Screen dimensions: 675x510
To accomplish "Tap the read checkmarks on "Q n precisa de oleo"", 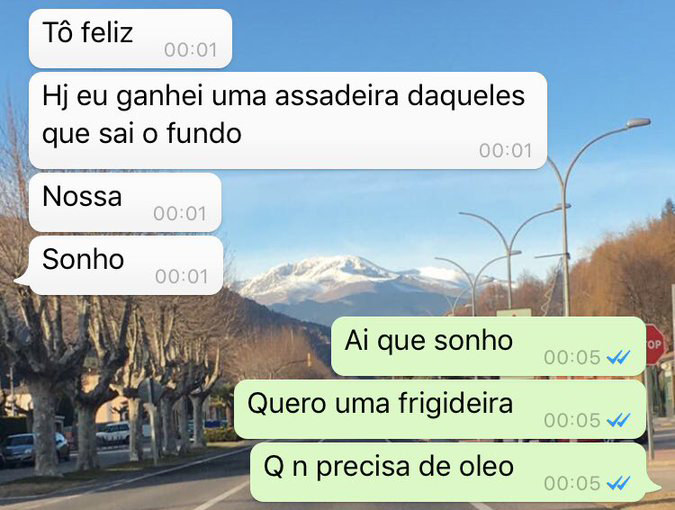I will click(619, 483).
